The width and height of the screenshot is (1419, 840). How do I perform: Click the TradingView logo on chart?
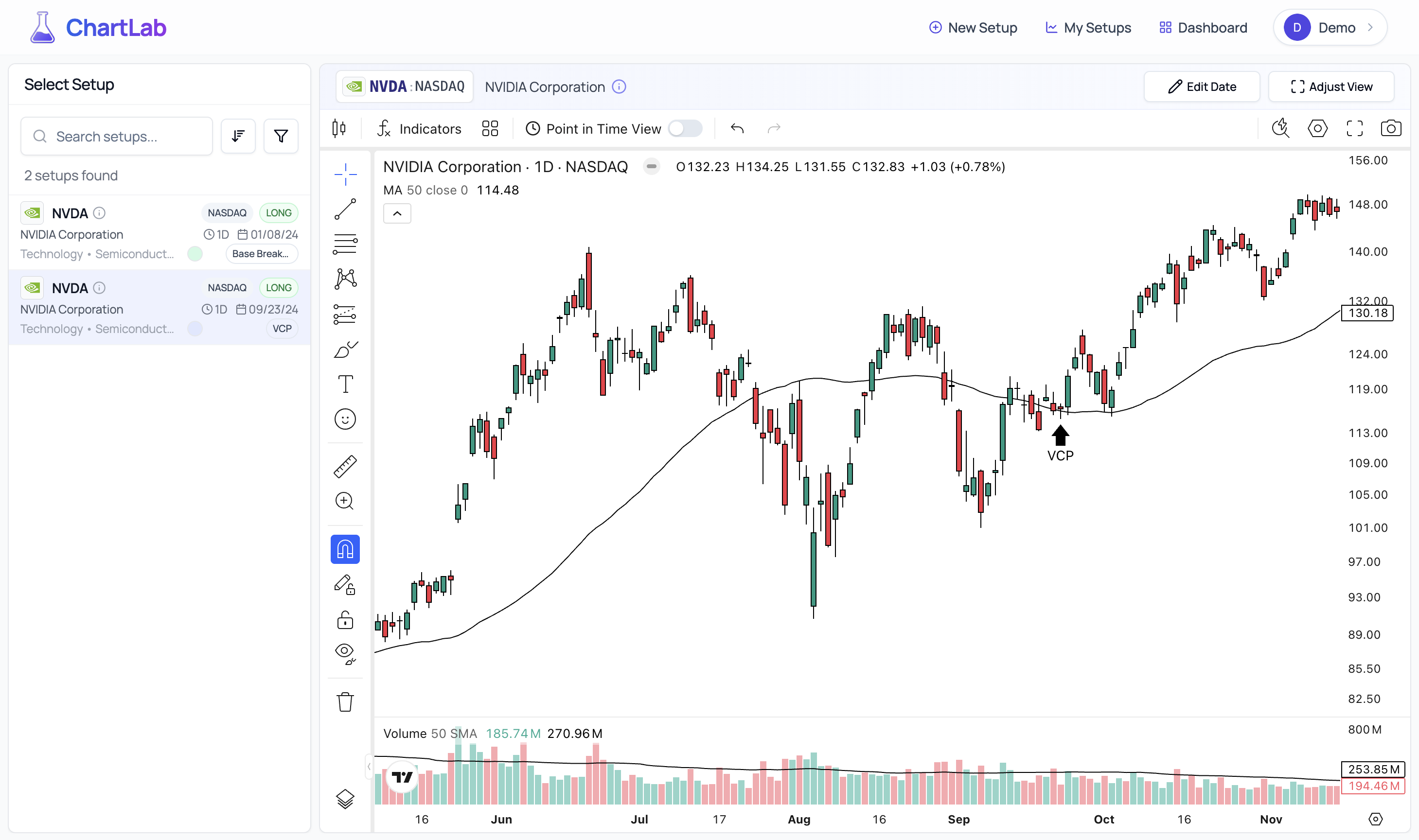click(x=402, y=777)
